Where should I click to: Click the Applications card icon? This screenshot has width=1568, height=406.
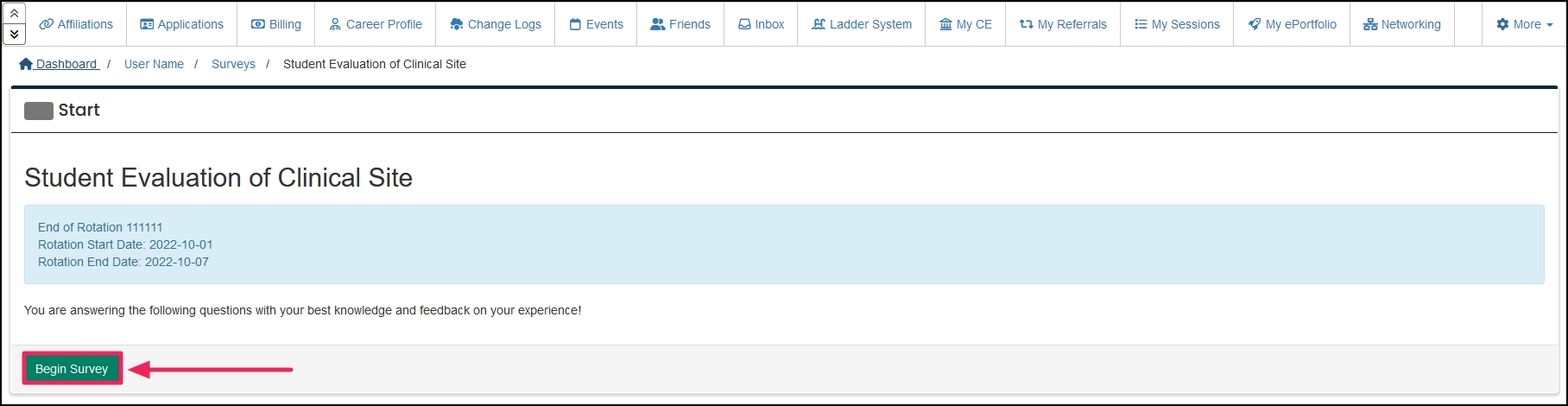click(147, 24)
